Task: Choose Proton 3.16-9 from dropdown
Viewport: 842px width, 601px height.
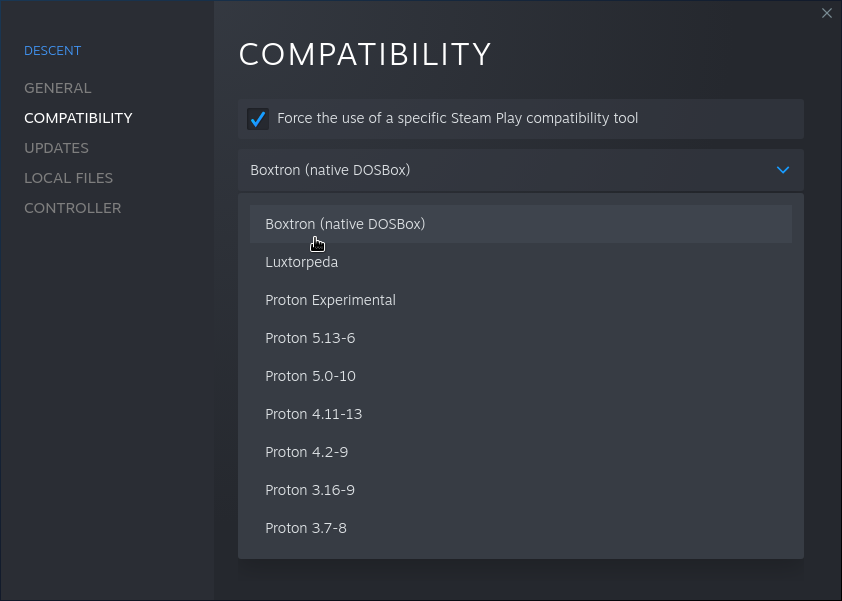Action: coord(521,490)
